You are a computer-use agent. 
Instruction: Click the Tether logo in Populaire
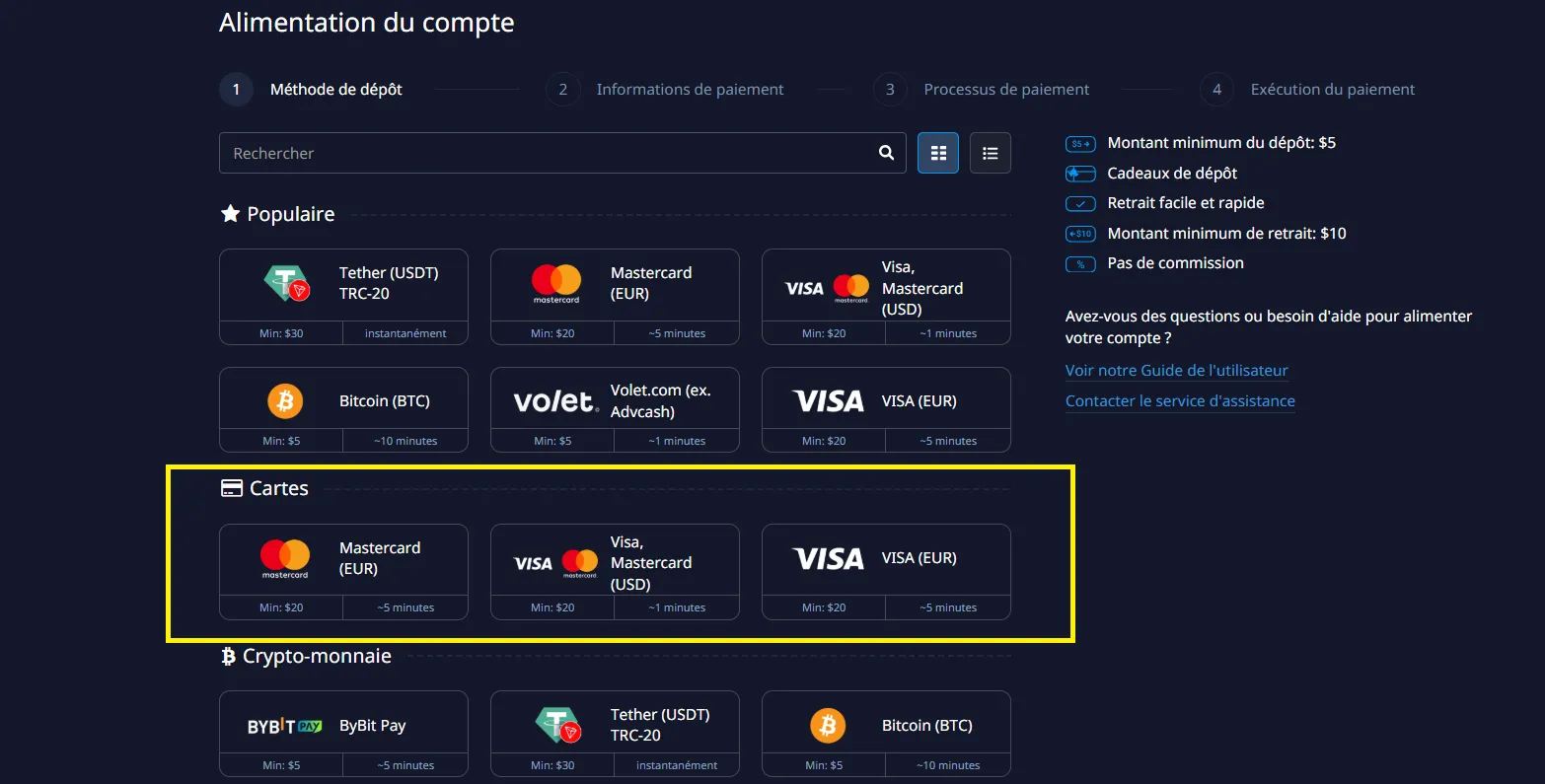[x=287, y=283]
